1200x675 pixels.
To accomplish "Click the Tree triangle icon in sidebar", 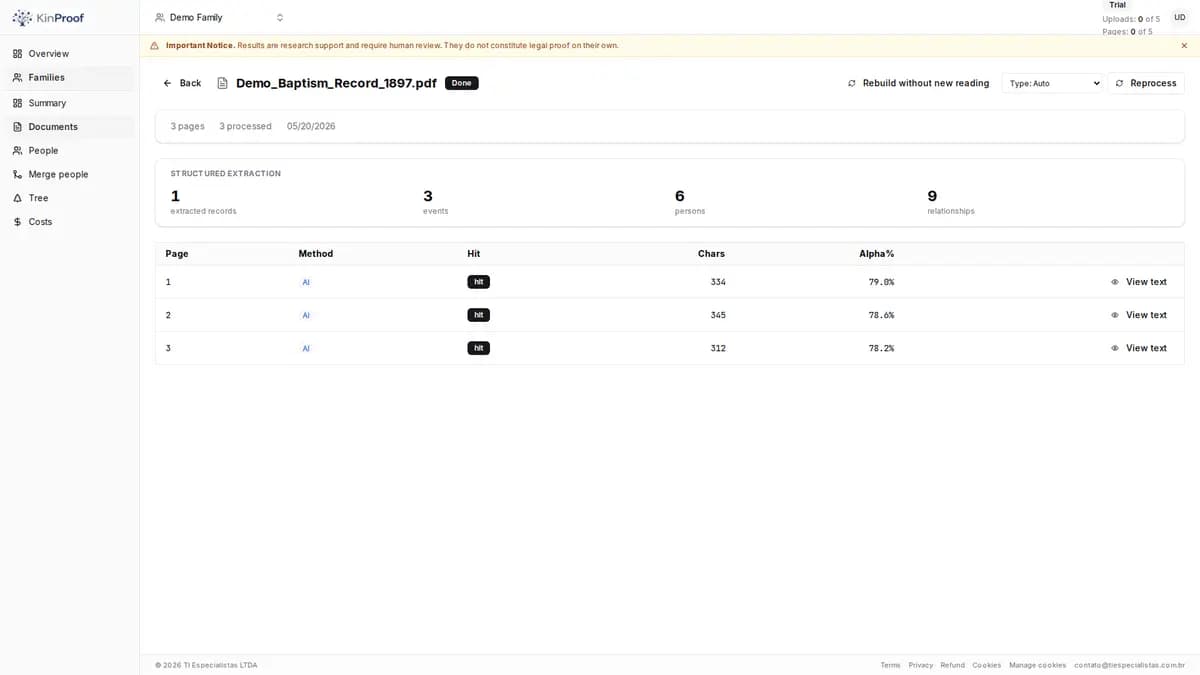I will point(17,198).
